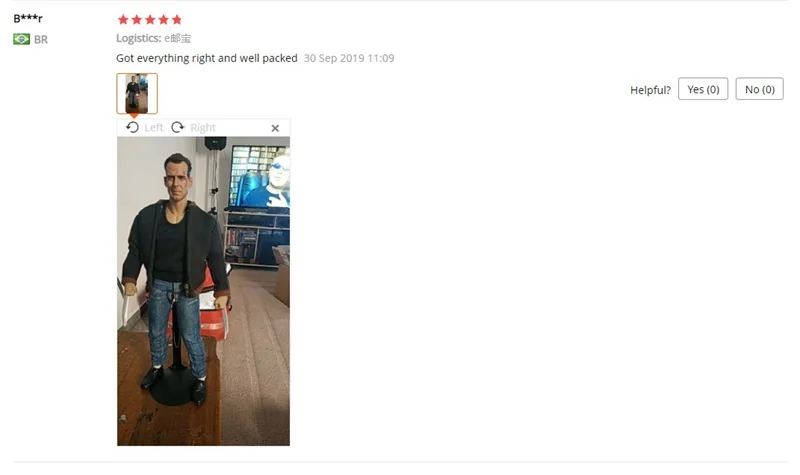Click the 'Left' rotate text label
This screenshot has height=475, width=800.
click(x=154, y=128)
